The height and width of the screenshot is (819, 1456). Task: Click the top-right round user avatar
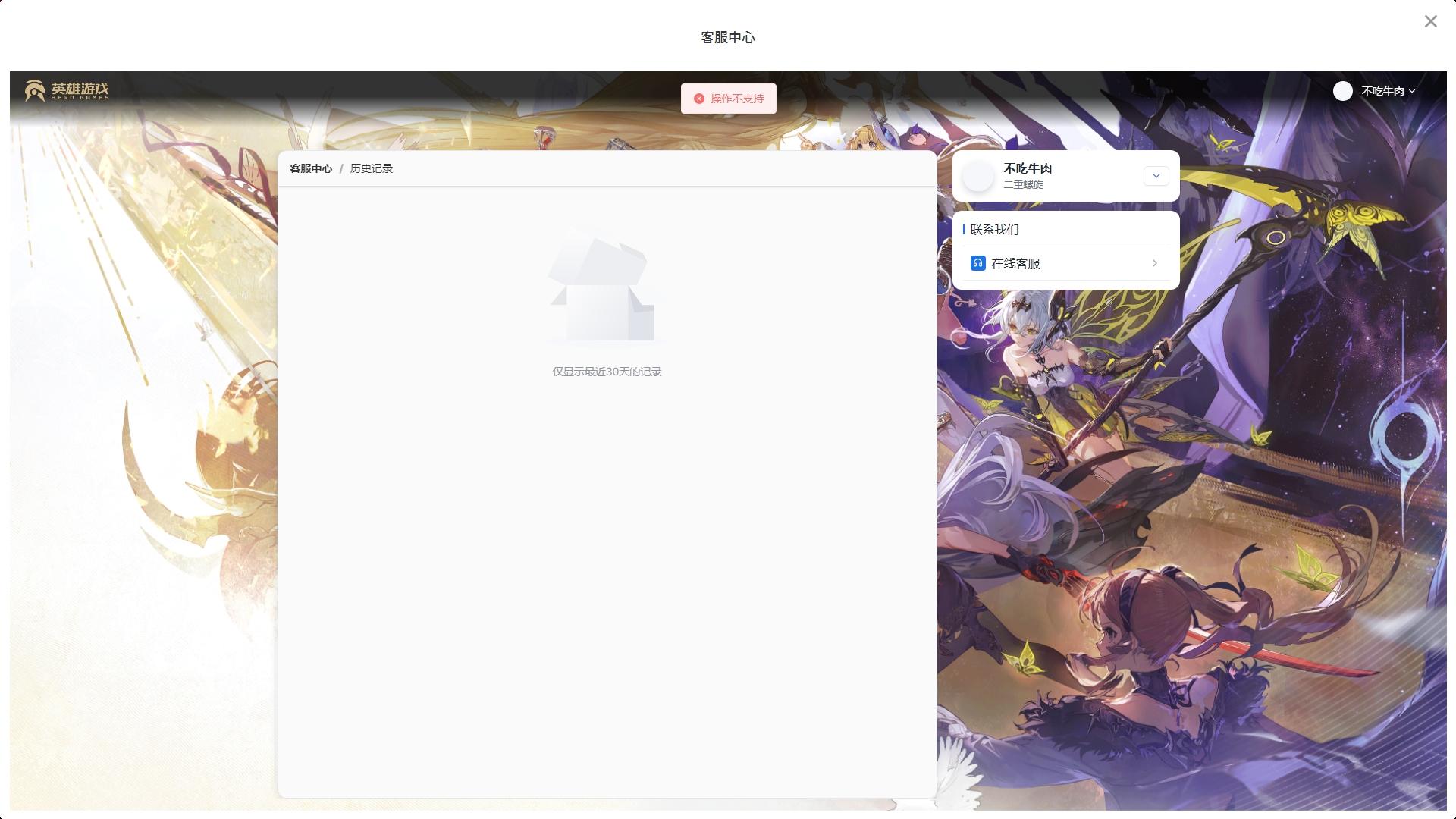[1342, 91]
